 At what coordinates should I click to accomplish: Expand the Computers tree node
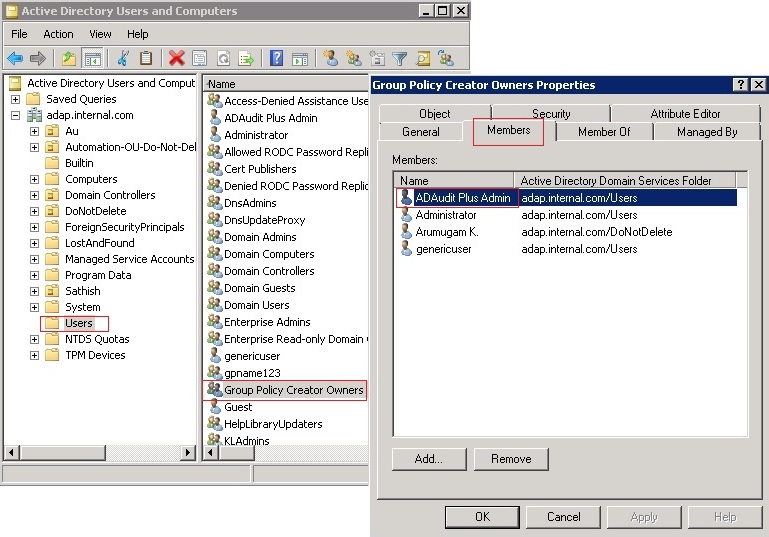[x=34, y=179]
